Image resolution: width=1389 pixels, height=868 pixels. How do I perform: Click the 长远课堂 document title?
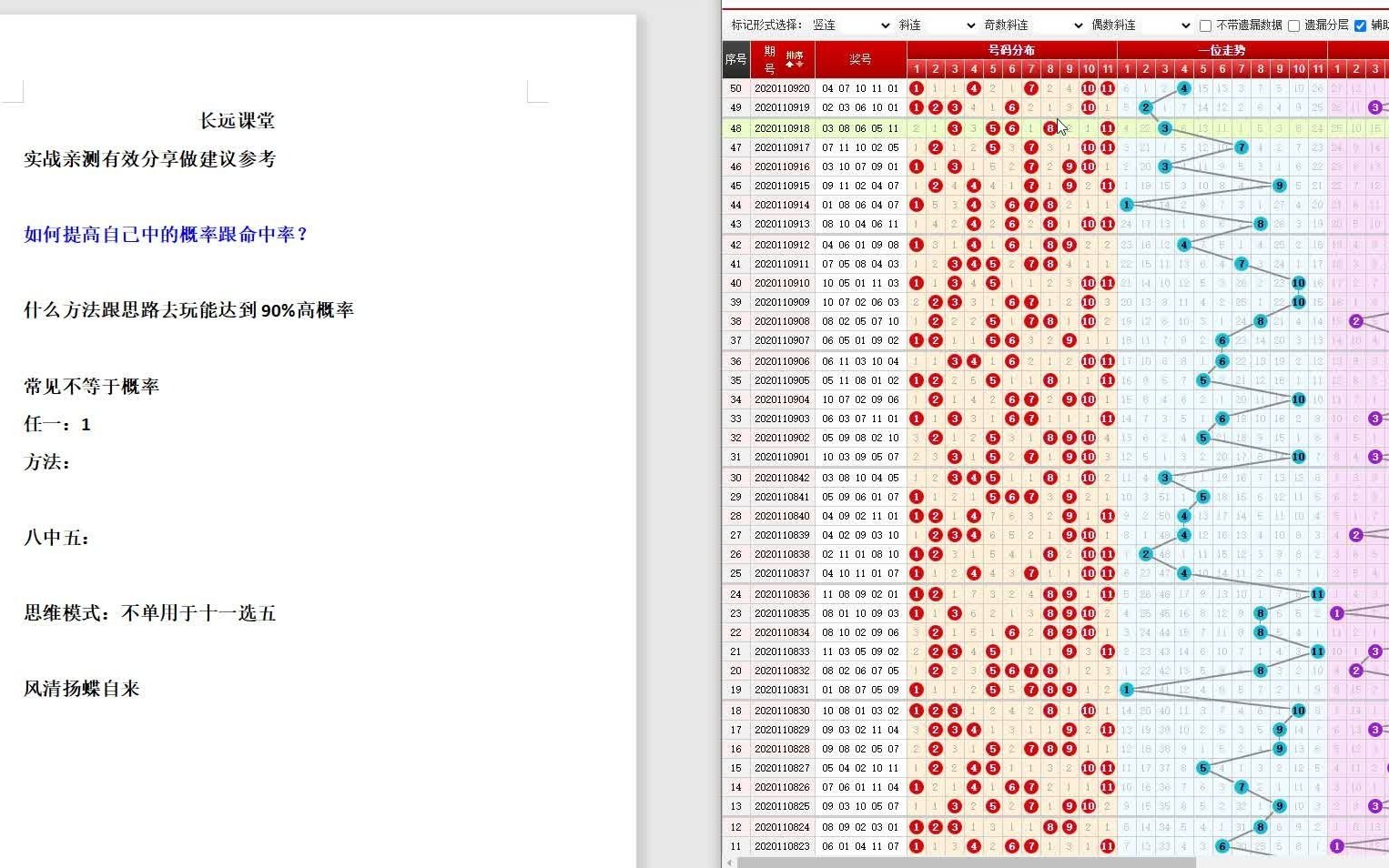point(237,120)
